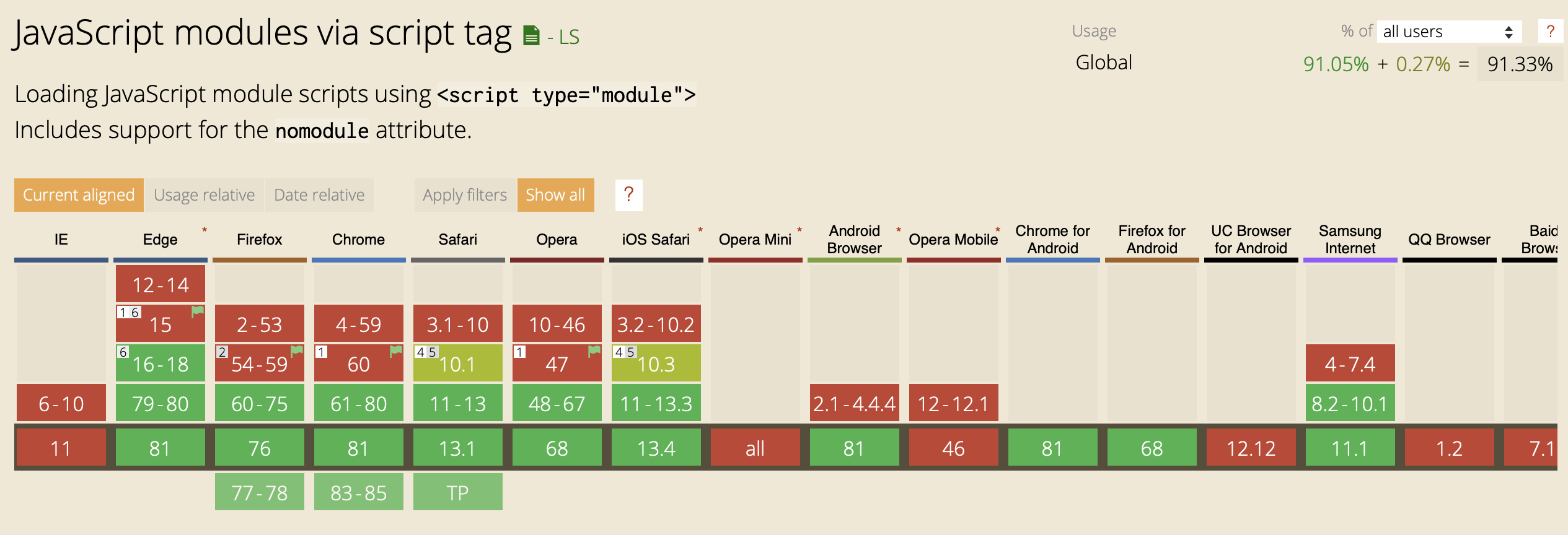Switch to Show all mode
The image size is (1568, 535).
click(x=555, y=194)
